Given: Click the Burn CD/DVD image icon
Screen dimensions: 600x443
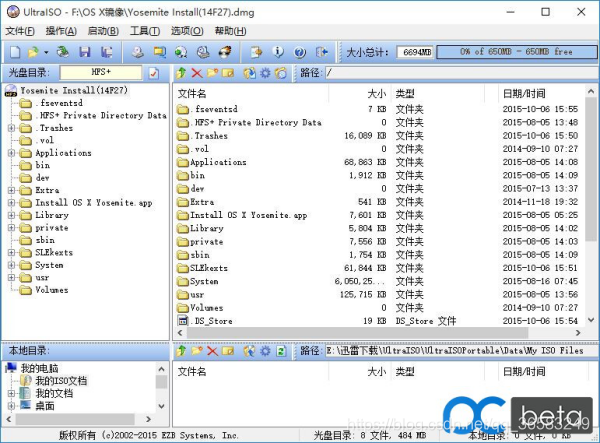Looking at the screenshot, I should point(225,52).
